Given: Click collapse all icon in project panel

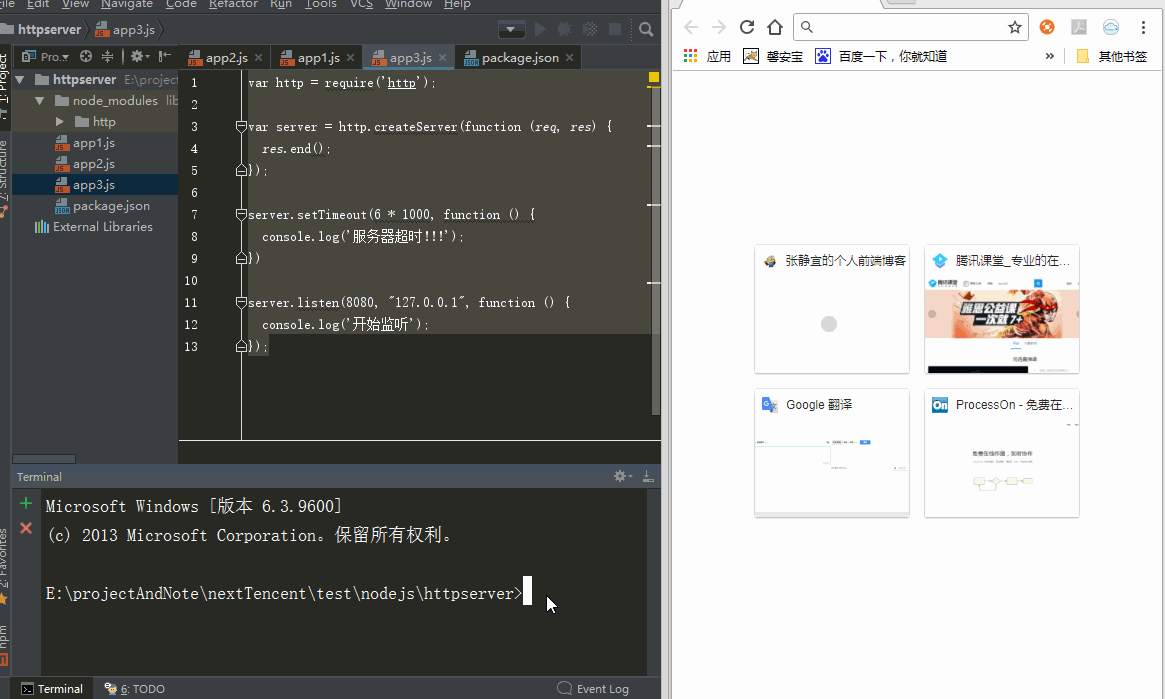Looking at the screenshot, I should [x=108, y=57].
